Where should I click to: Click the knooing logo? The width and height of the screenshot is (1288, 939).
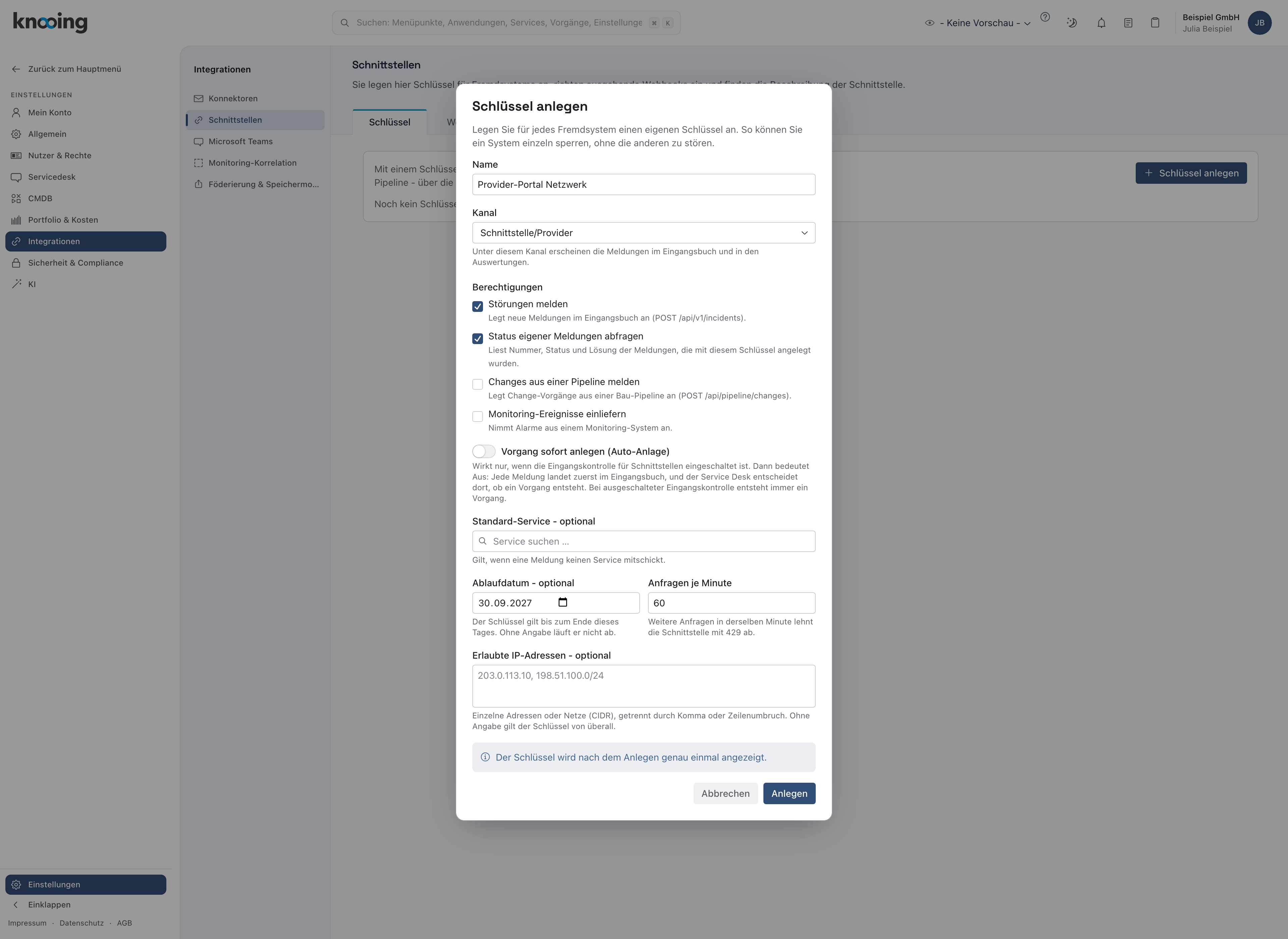click(50, 21)
